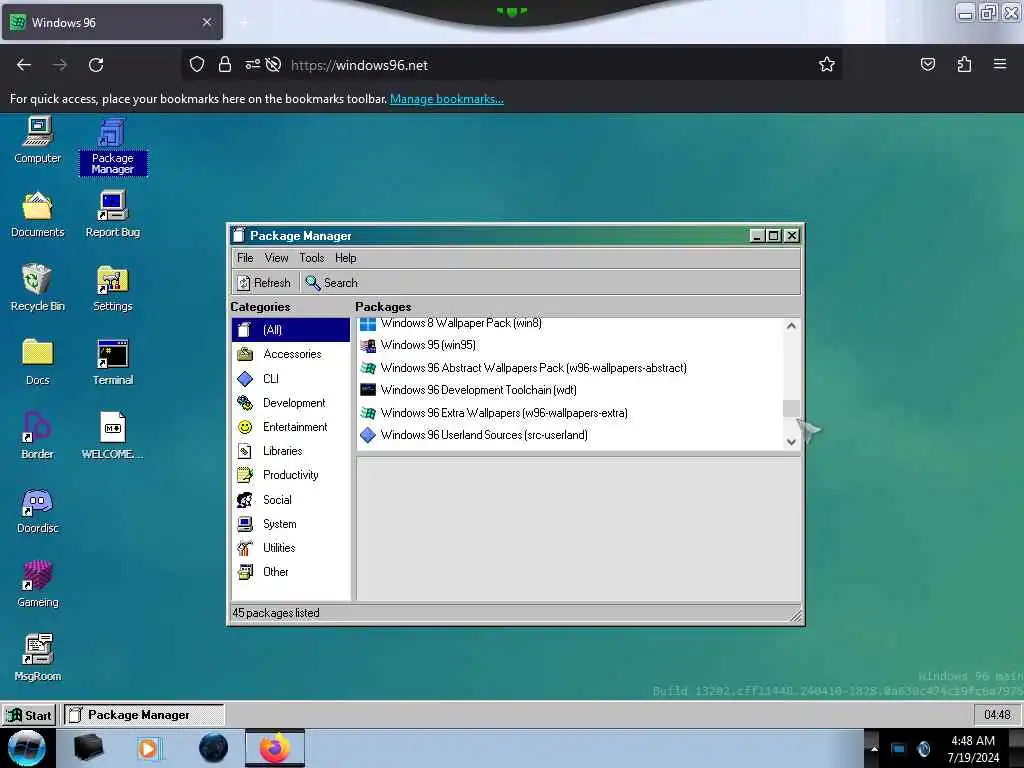The width and height of the screenshot is (1024, 768).
Task: Open the Gameing desktop icon
Action: click(x=37, y=584)
